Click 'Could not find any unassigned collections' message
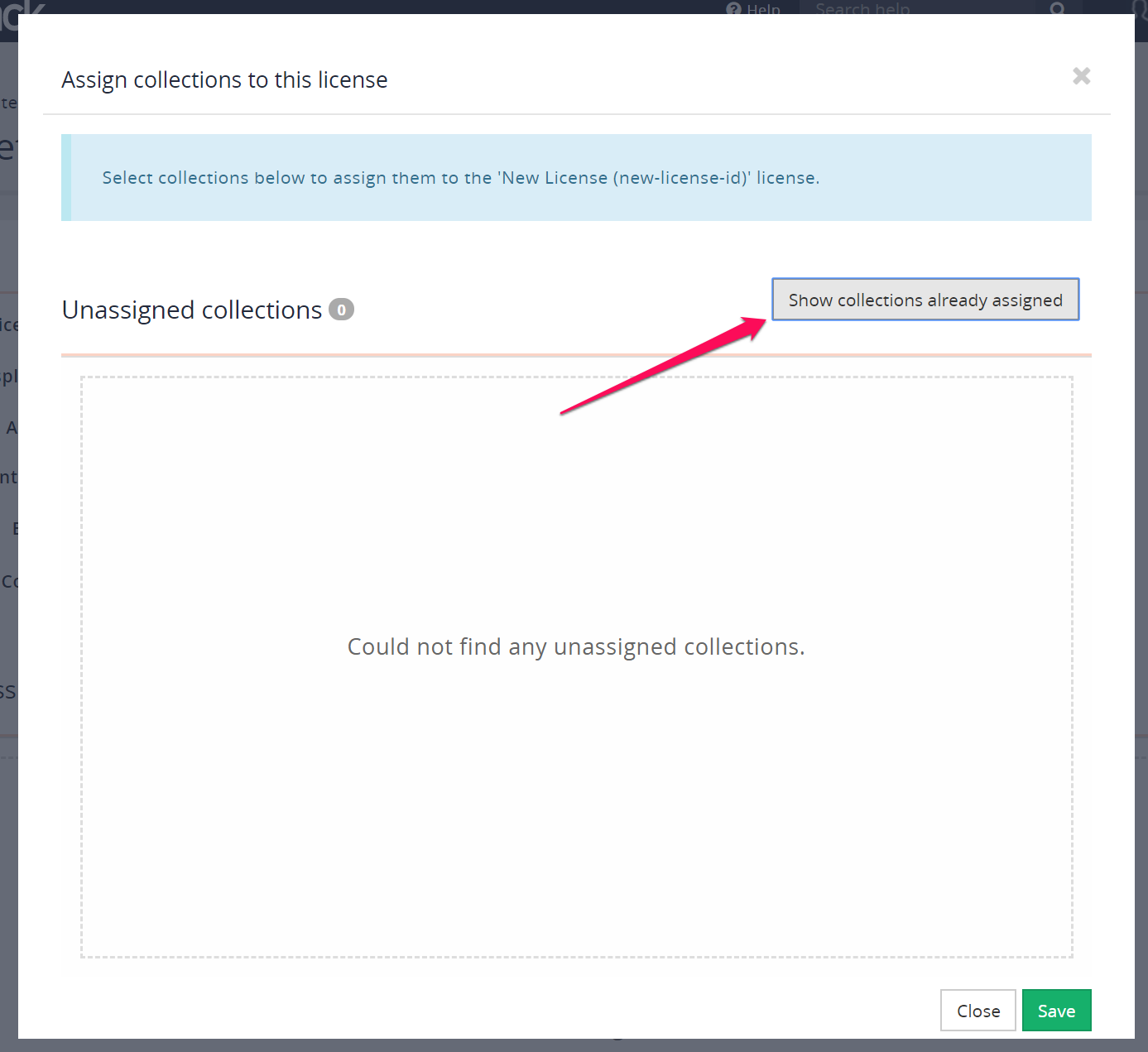The width and height of the screenshot is (1148, 1052). pos(576,646)
